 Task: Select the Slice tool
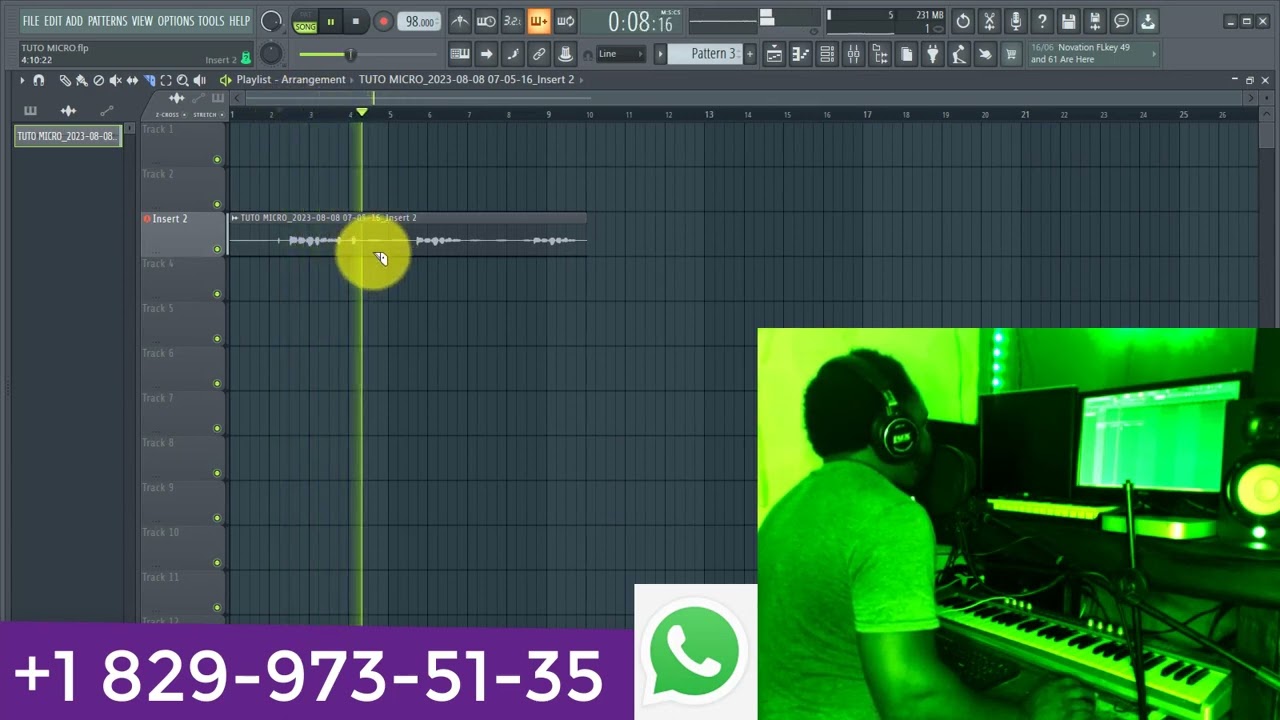pos(149,80)
